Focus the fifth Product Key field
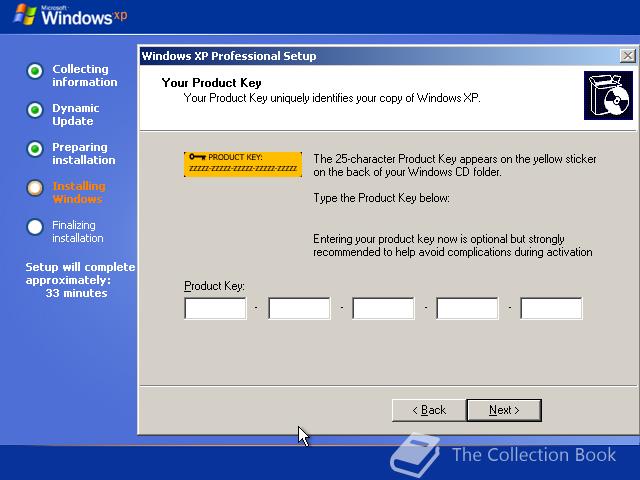Image resolution: width=640 pixels, height=480 pixels. click(551, 308)
